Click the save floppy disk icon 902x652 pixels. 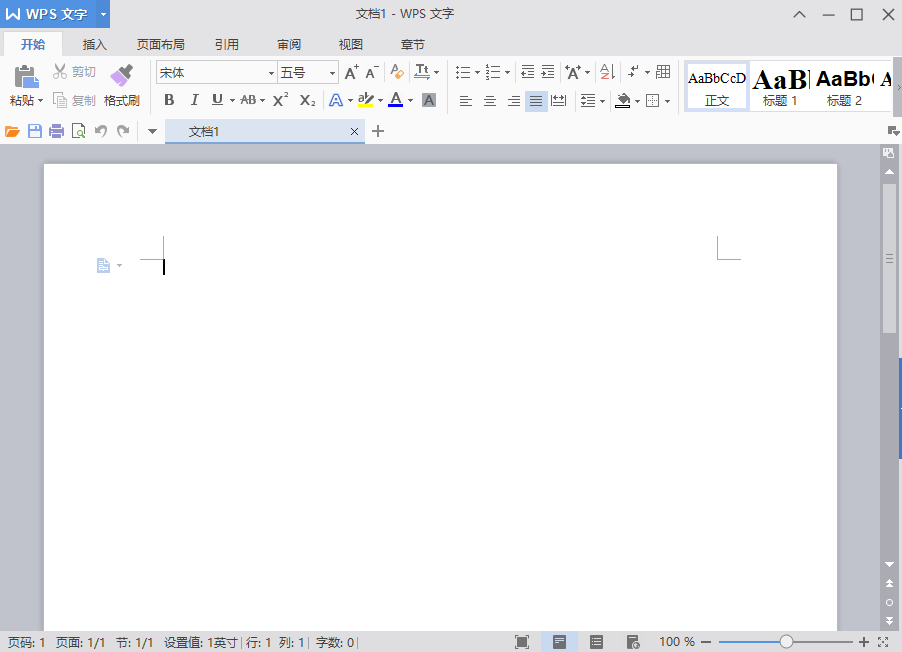coord(35,131)
